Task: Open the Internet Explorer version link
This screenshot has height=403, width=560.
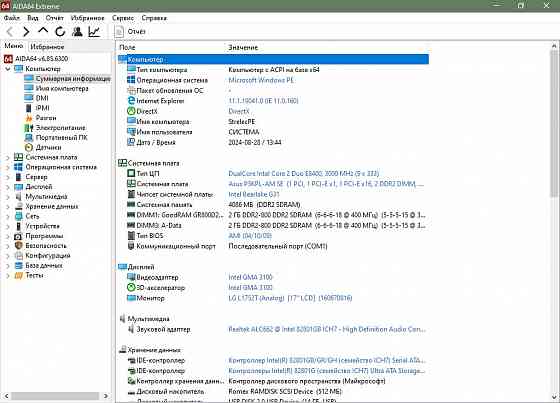Action: (x=263, y=101)
